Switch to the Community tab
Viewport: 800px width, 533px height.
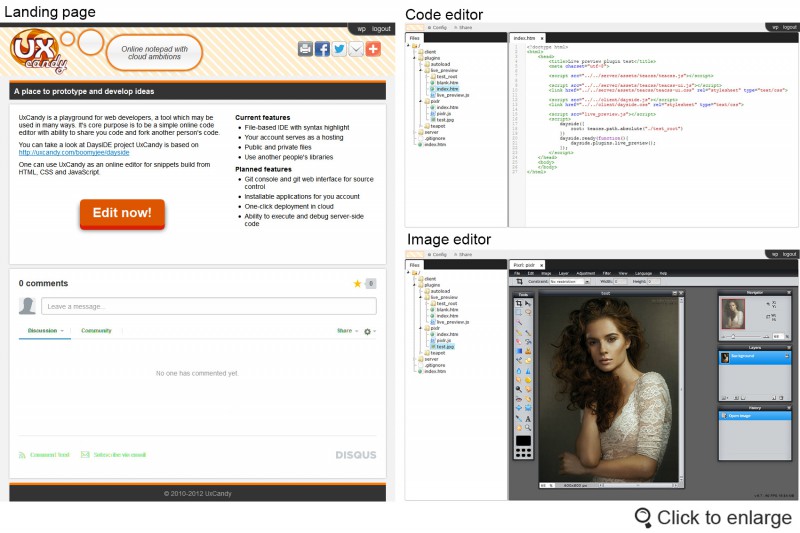pyautogui.click(x=96, y=331)
